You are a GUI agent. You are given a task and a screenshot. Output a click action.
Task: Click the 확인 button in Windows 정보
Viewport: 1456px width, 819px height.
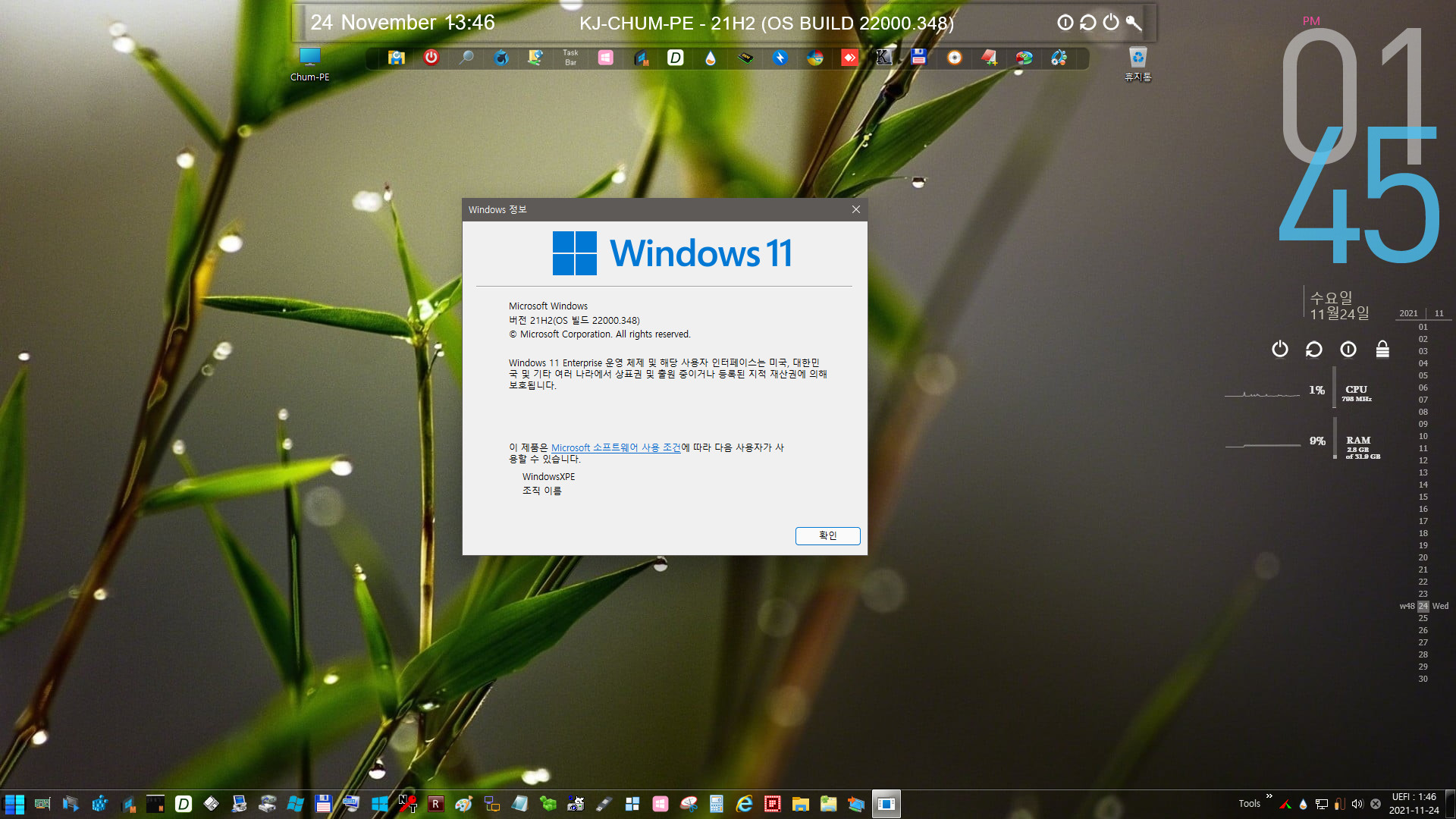(827, 535)
